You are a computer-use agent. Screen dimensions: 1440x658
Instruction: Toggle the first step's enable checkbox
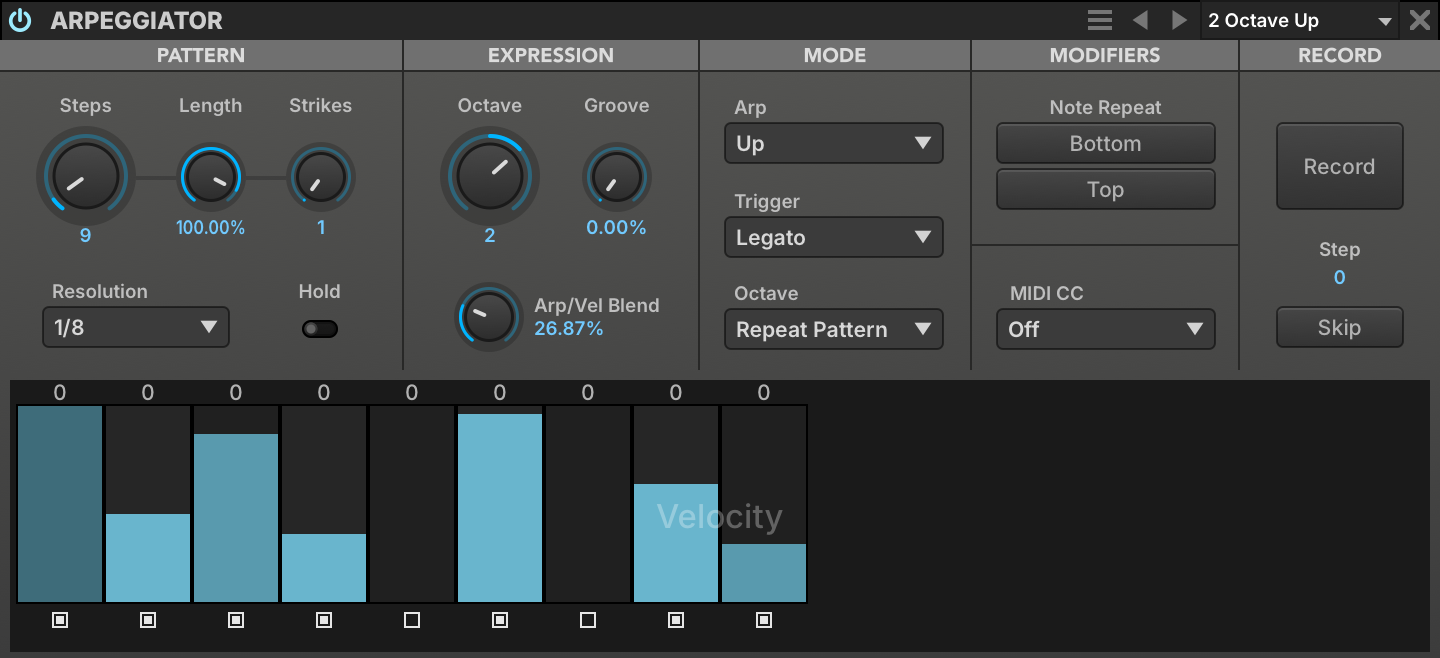pos(60,620)
